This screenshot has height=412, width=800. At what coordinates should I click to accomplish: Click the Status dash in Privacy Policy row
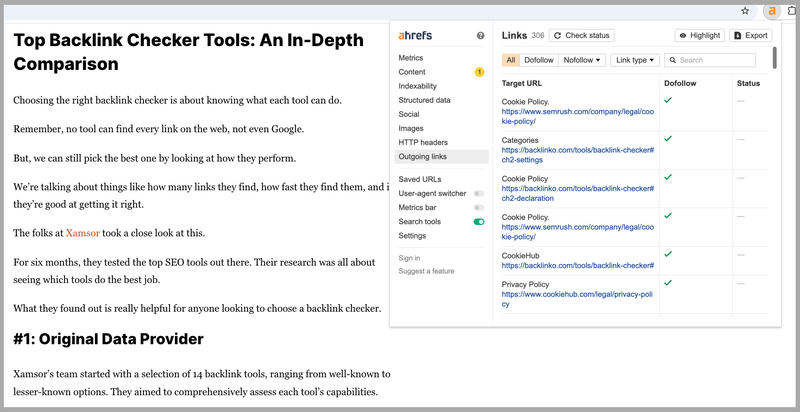point(741,284)
